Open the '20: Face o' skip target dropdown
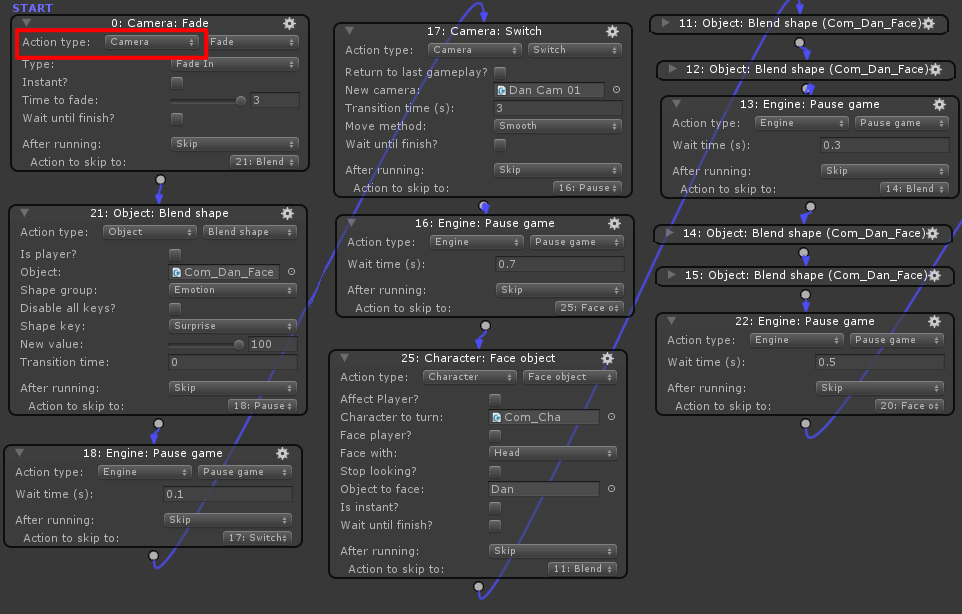The image size is (962, 614). point(909,406)
